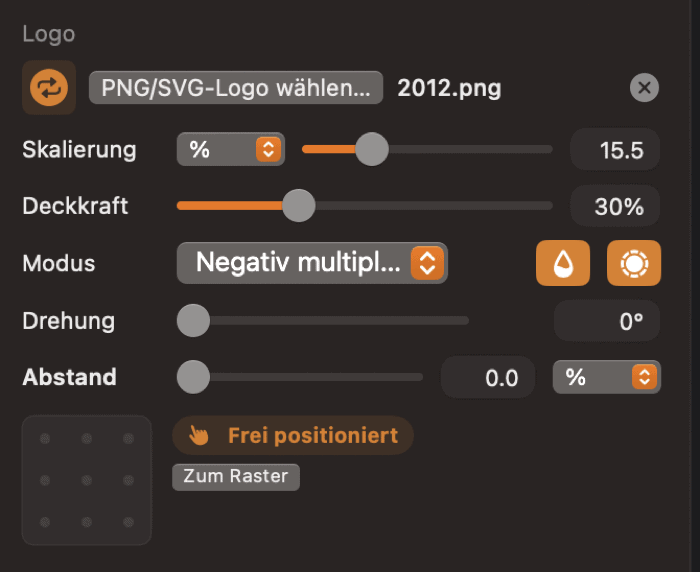Screen dimensions: 700x572
Task: Click the Frei positioniert button
Action: pyautogui.click(x=294, y=436)
